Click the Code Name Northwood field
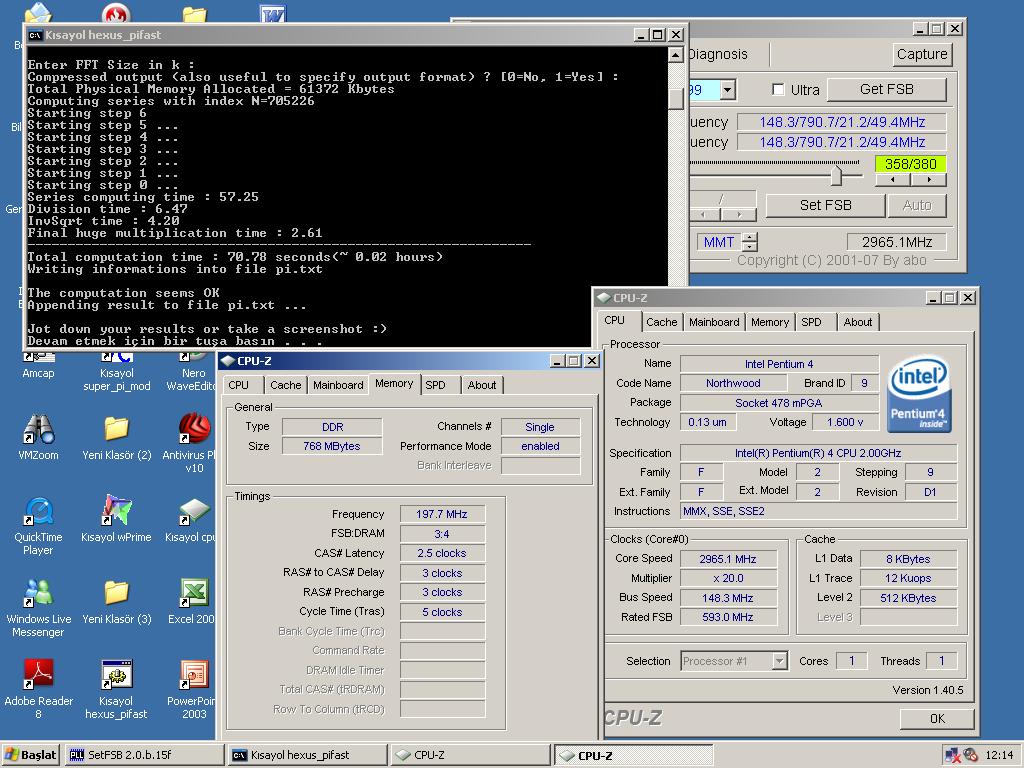This screenshot has height=768, width=1024. pos(733,383)
